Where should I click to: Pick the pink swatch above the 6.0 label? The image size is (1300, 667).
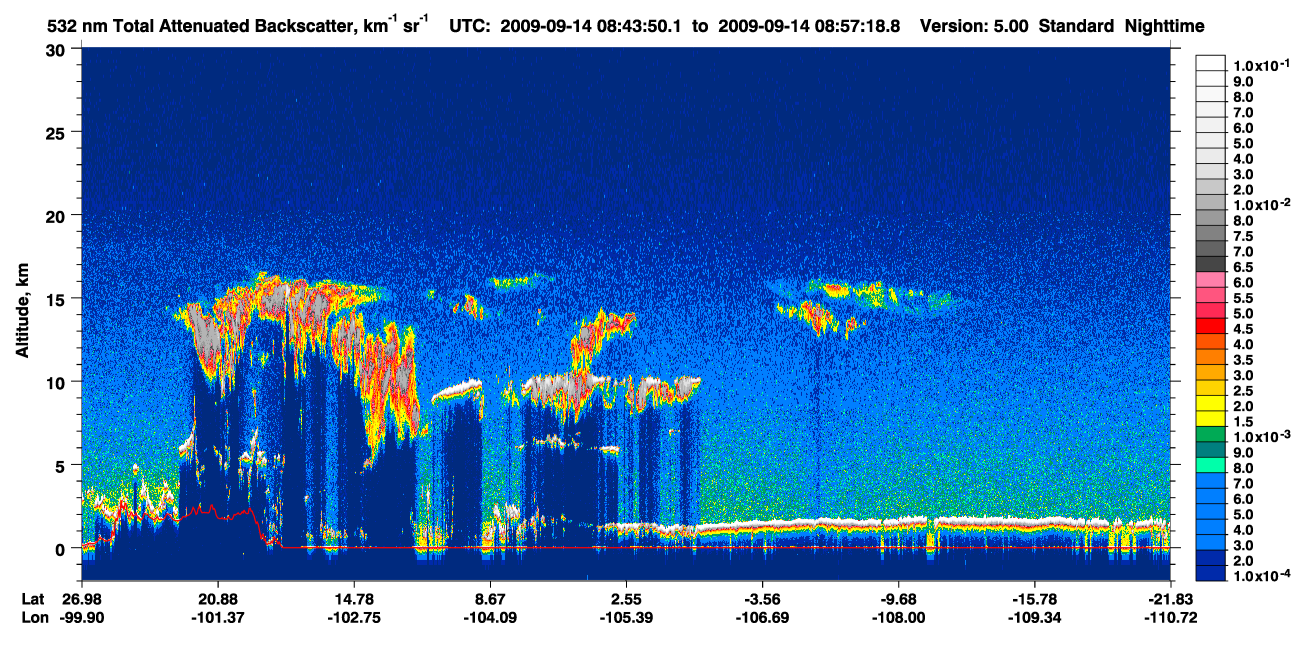tap(1211, 279)
